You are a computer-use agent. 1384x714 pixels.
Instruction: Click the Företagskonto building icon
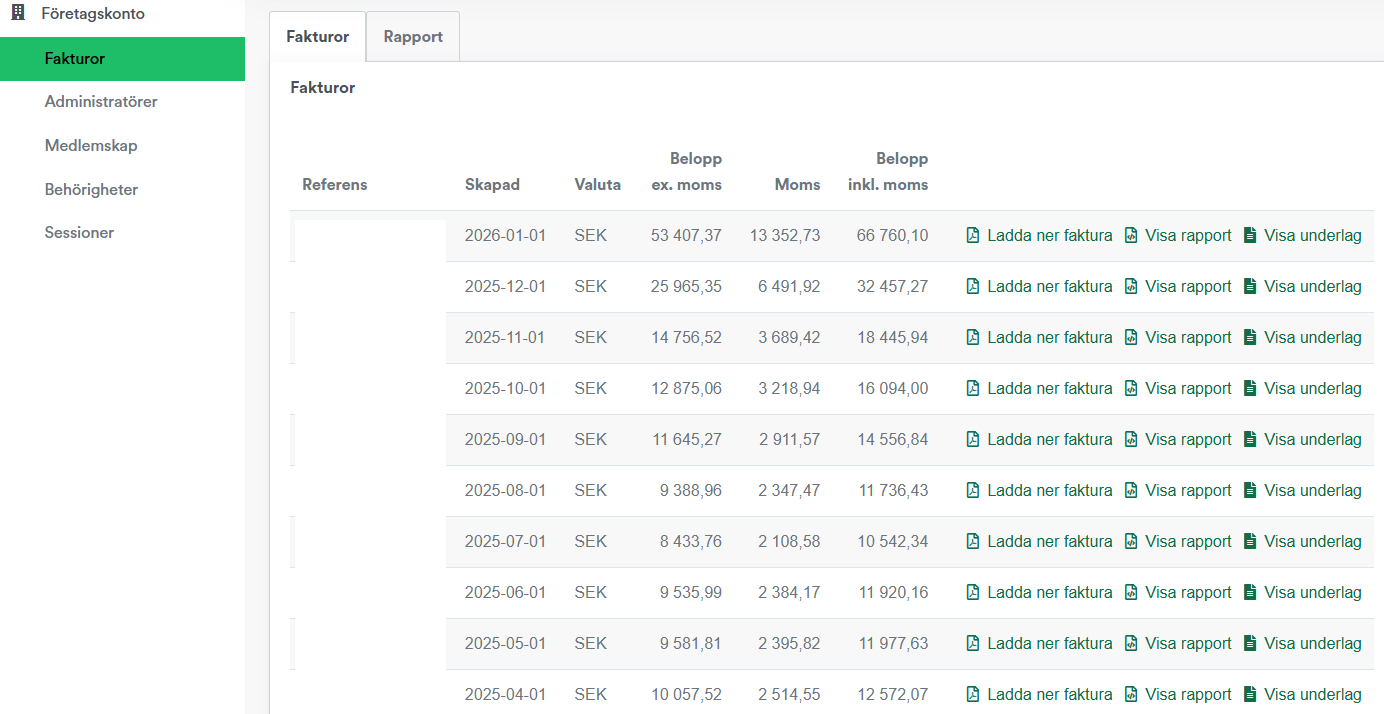point(18,14)
